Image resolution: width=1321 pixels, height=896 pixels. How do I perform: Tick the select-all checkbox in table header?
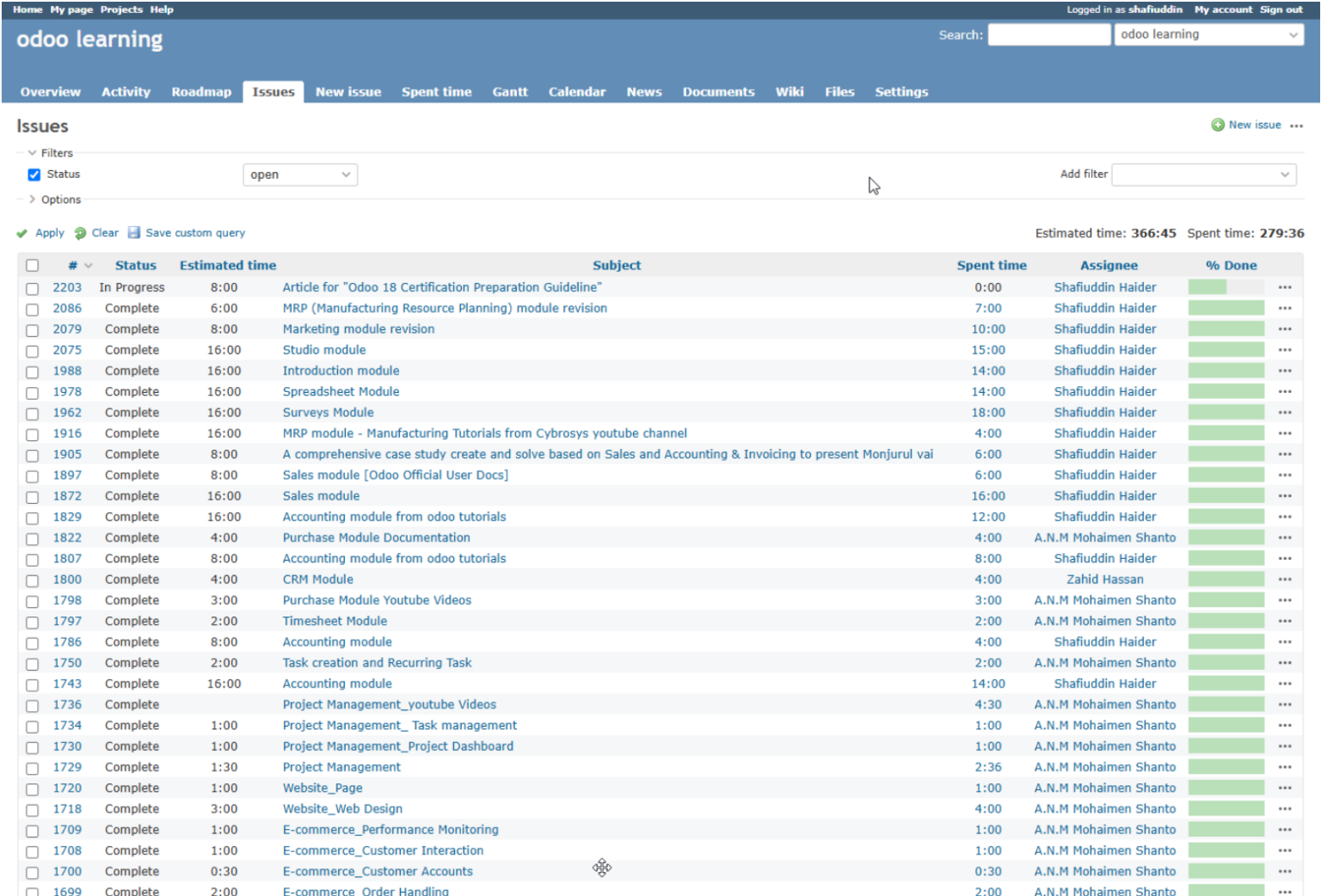pyautogui.click(x=32, y=266)
